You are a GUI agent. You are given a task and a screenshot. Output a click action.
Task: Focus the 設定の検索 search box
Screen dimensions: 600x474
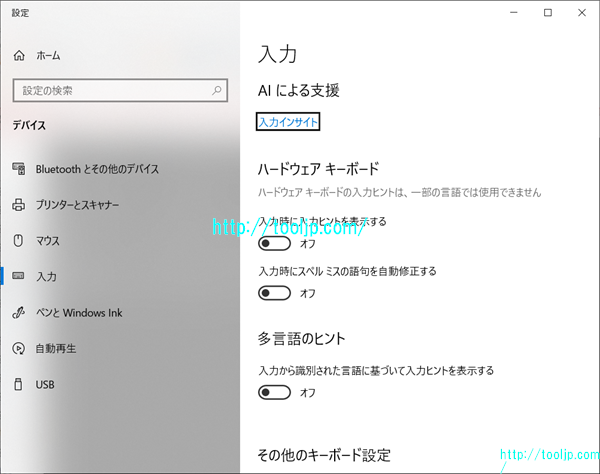(x=120, y=90)
